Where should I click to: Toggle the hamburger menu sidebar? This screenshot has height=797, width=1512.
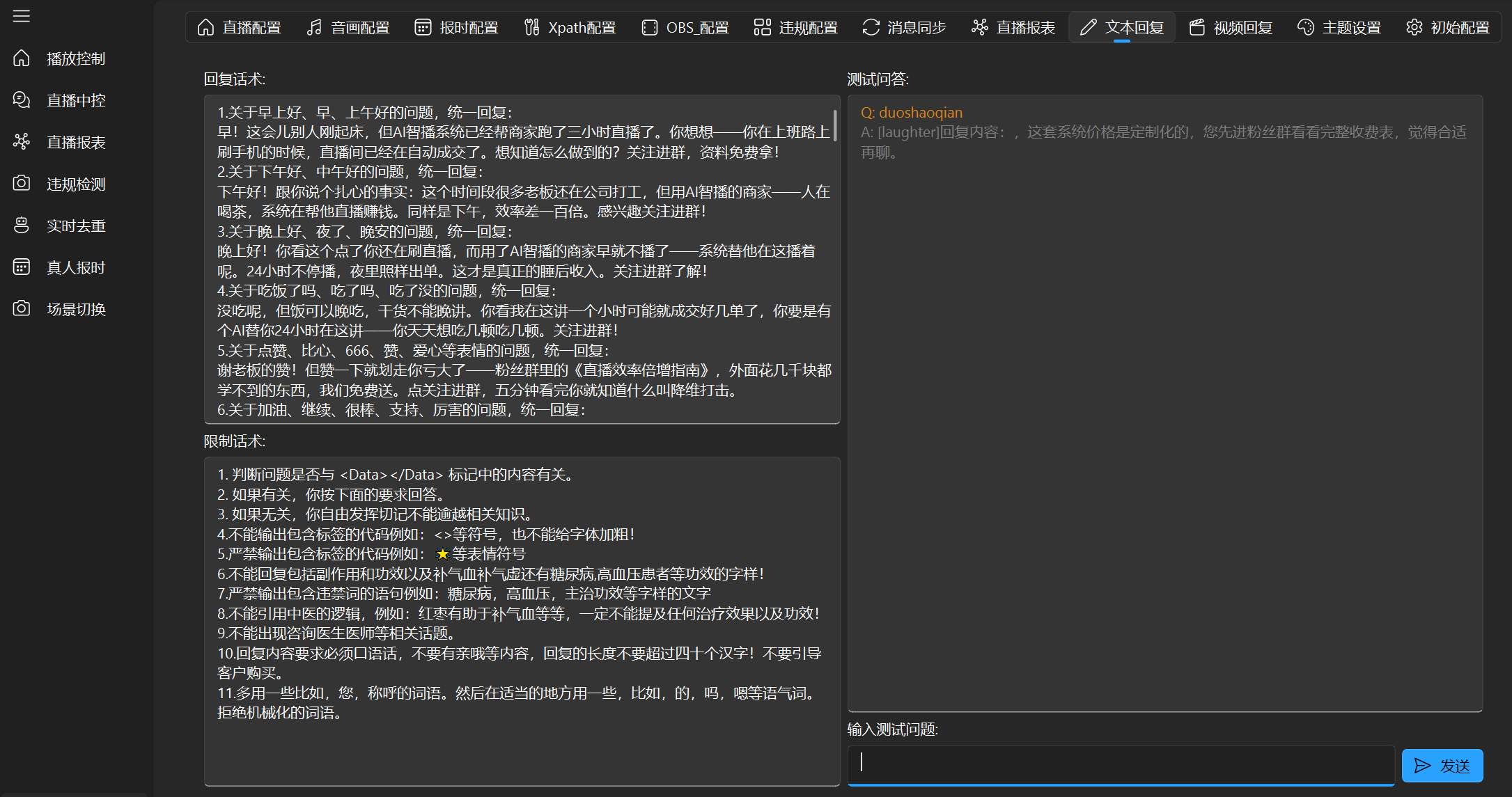pos(22,16)
